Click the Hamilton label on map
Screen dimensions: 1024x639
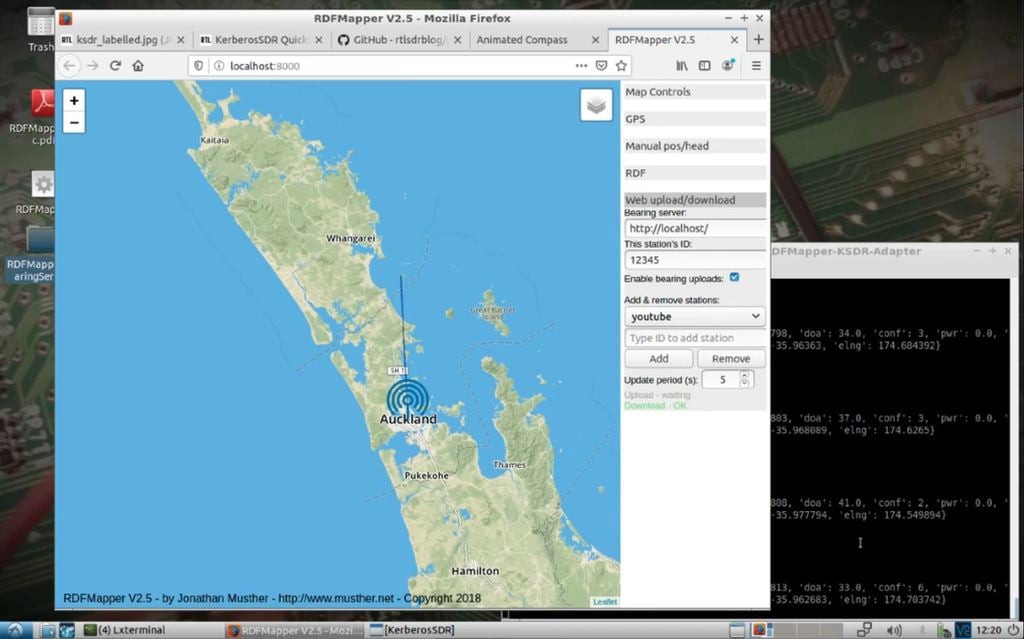pyautogui.click(x=475, y=571)
